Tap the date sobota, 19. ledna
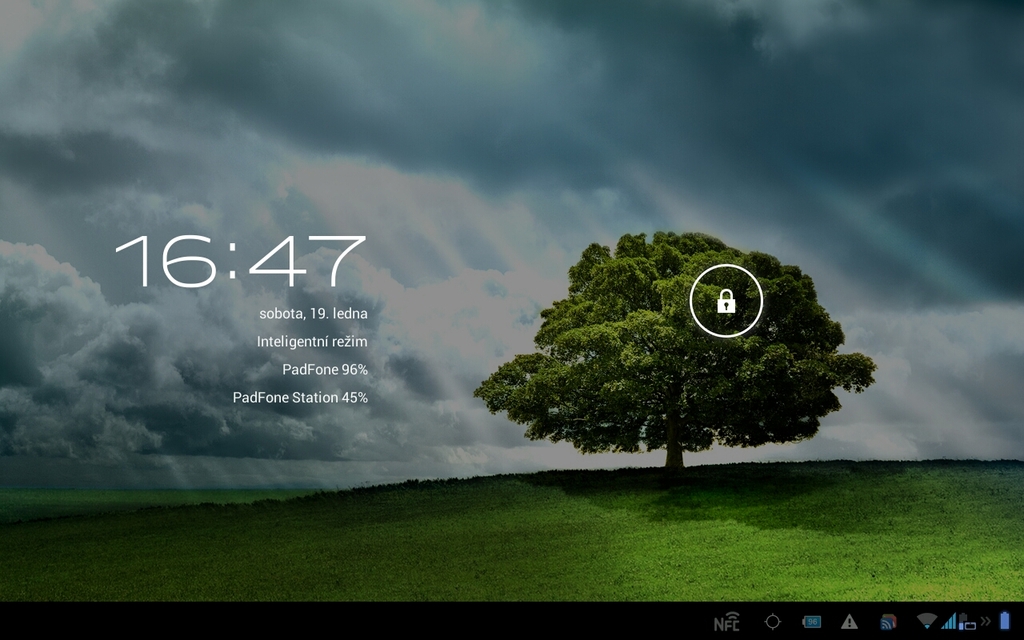This screenshot has height=640, width=1024. 312,313
